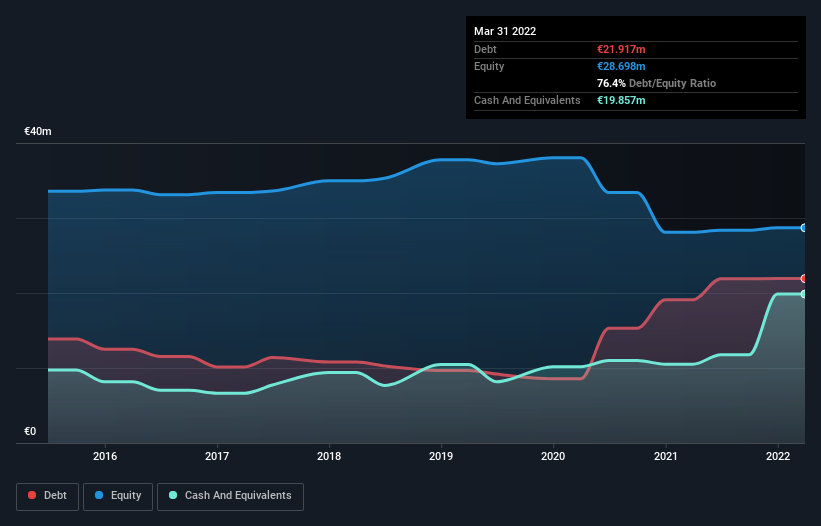Select the blue Equity endpoint marker
The height and width of the screenshot is (526, 821).
(x=803, y=228)
